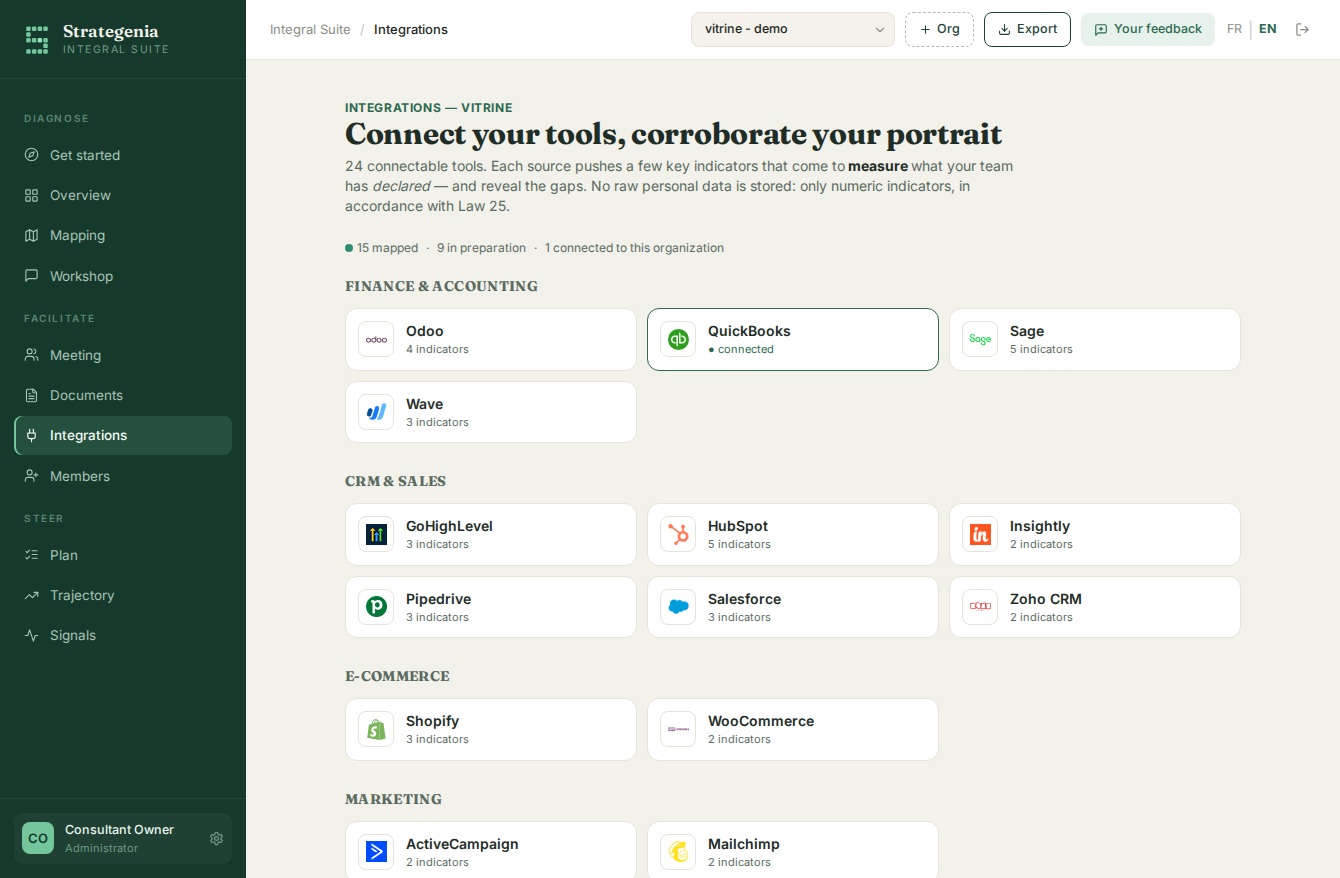
Task: Click the Overview grid icon
Action: [x=31, y=195]
